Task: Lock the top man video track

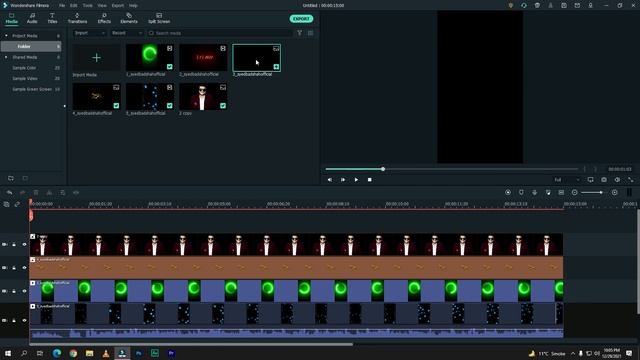Action: 14,244
